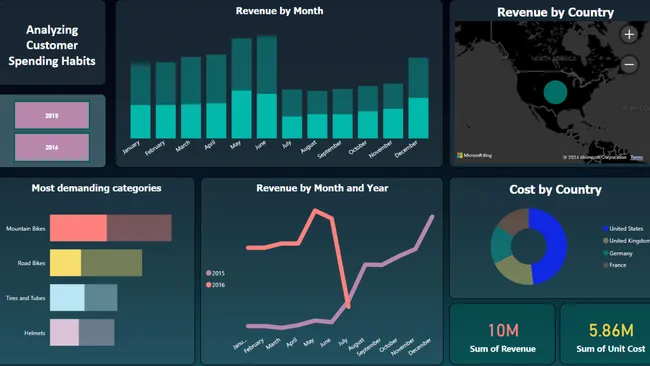This screenshot has width=650, height=366.
Task: Click the United States legend entry
Action: 623,228
